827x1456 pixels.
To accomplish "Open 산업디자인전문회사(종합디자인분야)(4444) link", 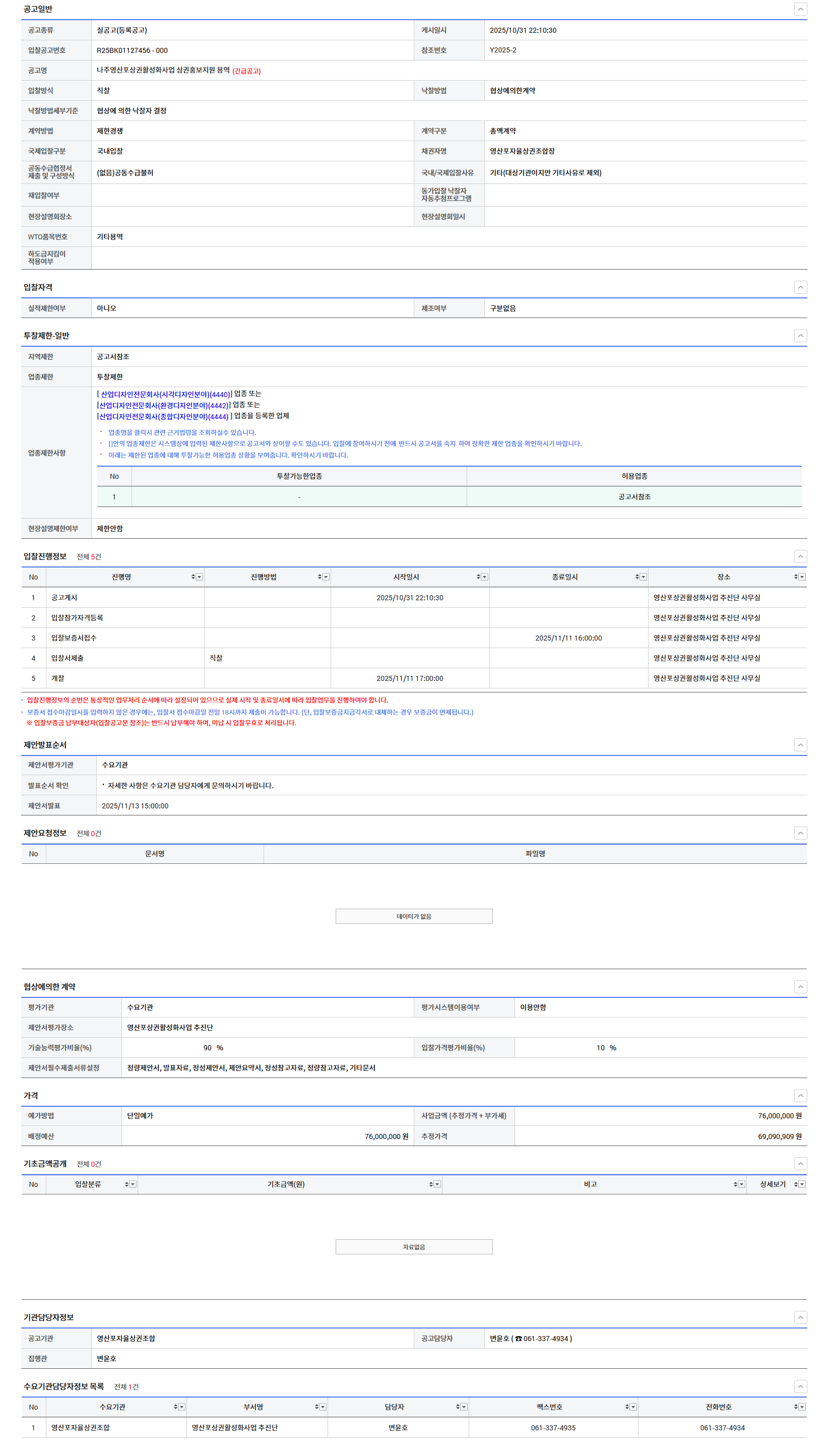I will click(164, 416).
